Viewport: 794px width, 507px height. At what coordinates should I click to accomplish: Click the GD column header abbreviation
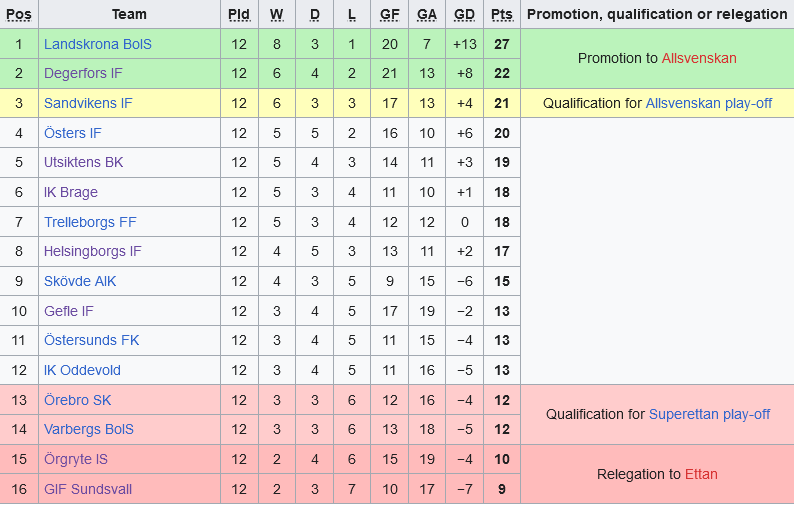pos(464,14)
